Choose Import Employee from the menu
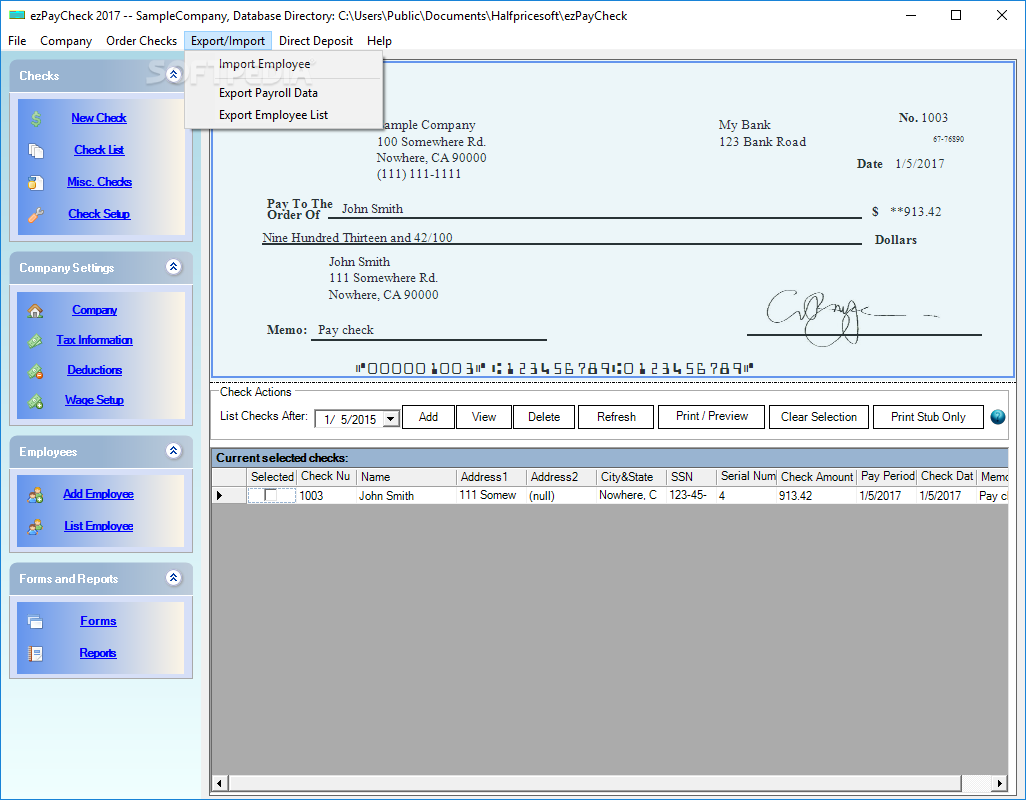This screenshot has height=800, width=1026. tap(283, 64)
